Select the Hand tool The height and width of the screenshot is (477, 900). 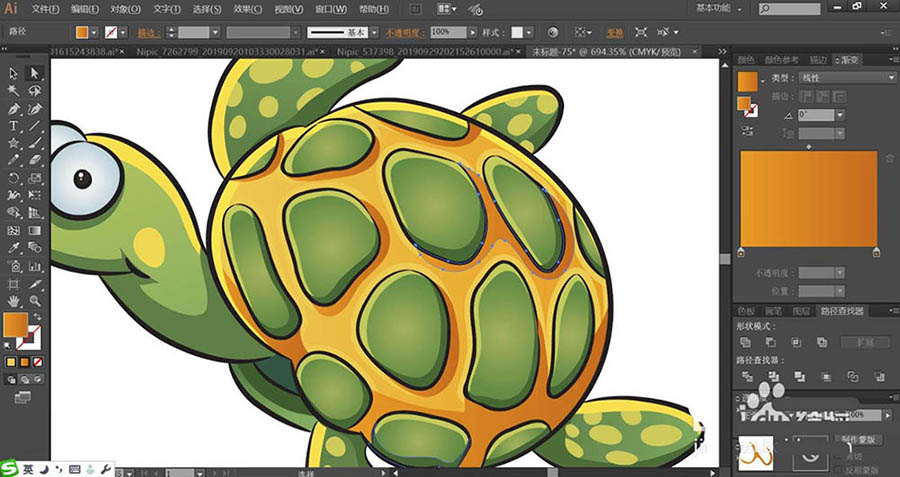tap(14, 300)
